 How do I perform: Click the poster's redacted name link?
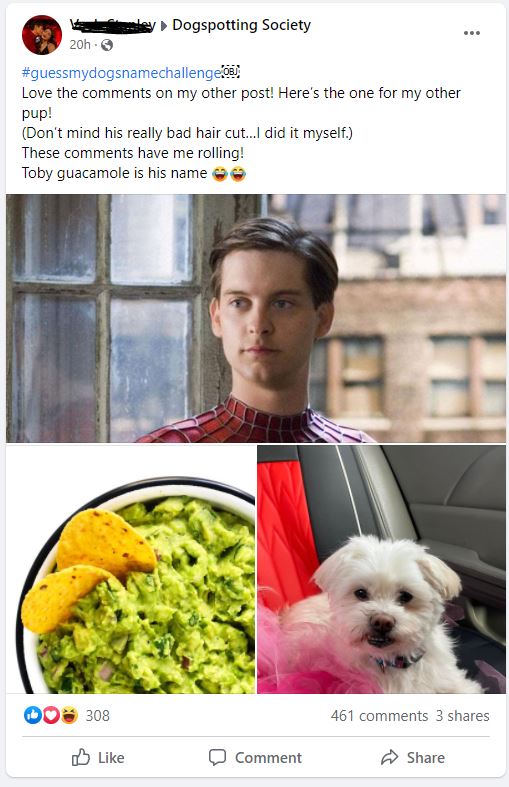pos(112,25)
